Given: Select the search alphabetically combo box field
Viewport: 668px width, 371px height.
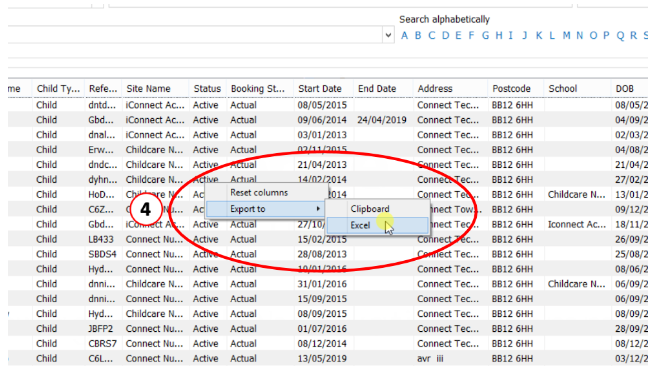Looking at the screenshot, I should [196, 35].
